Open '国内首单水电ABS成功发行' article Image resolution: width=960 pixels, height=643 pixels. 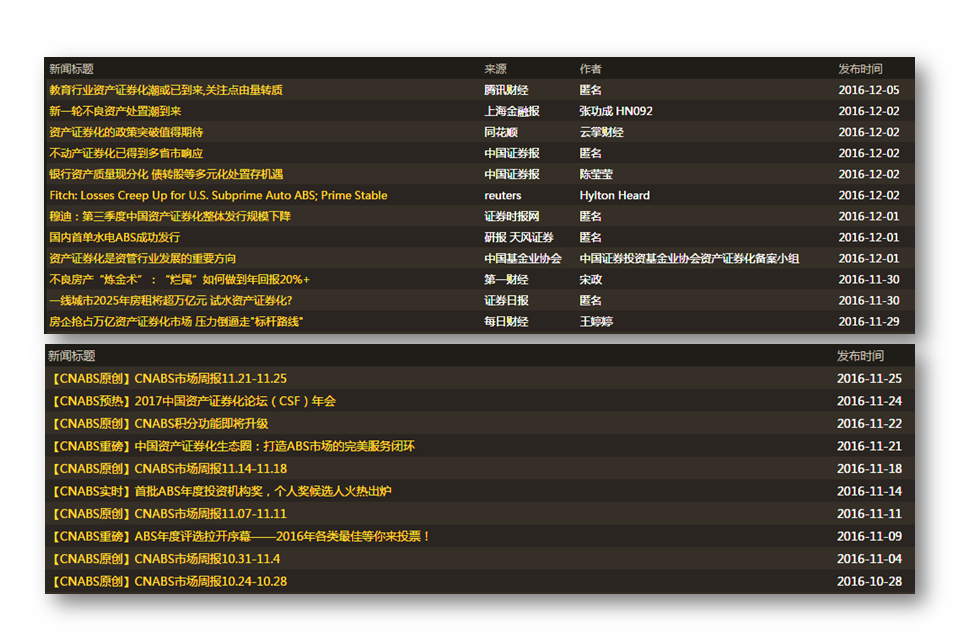click(114, 238)
